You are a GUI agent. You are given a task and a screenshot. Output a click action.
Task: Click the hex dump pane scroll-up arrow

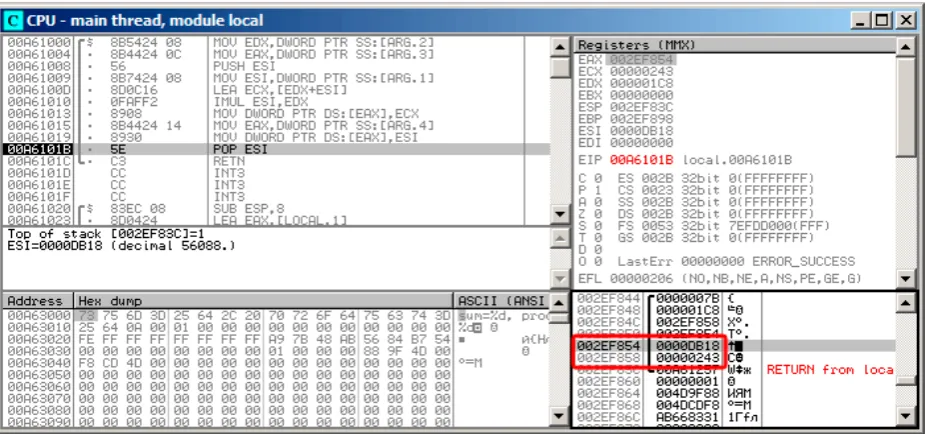(x=560, y=303)
